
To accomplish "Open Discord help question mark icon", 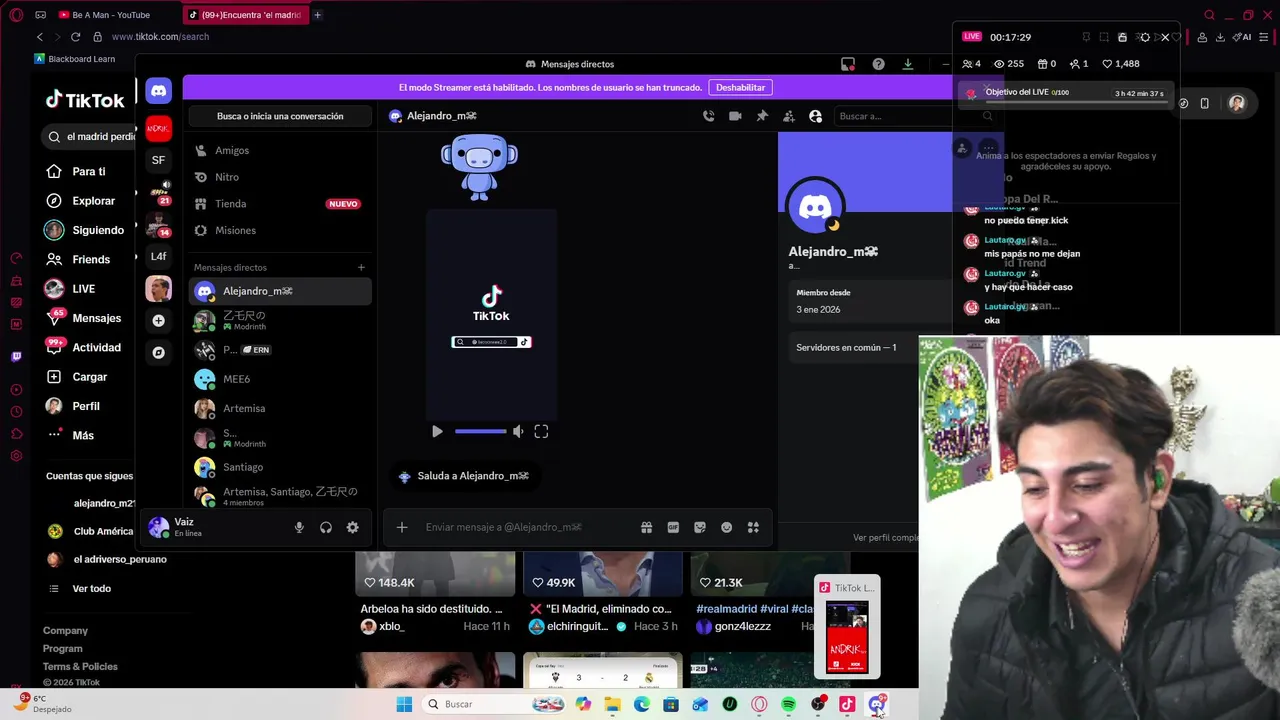I will pos(878,64).
